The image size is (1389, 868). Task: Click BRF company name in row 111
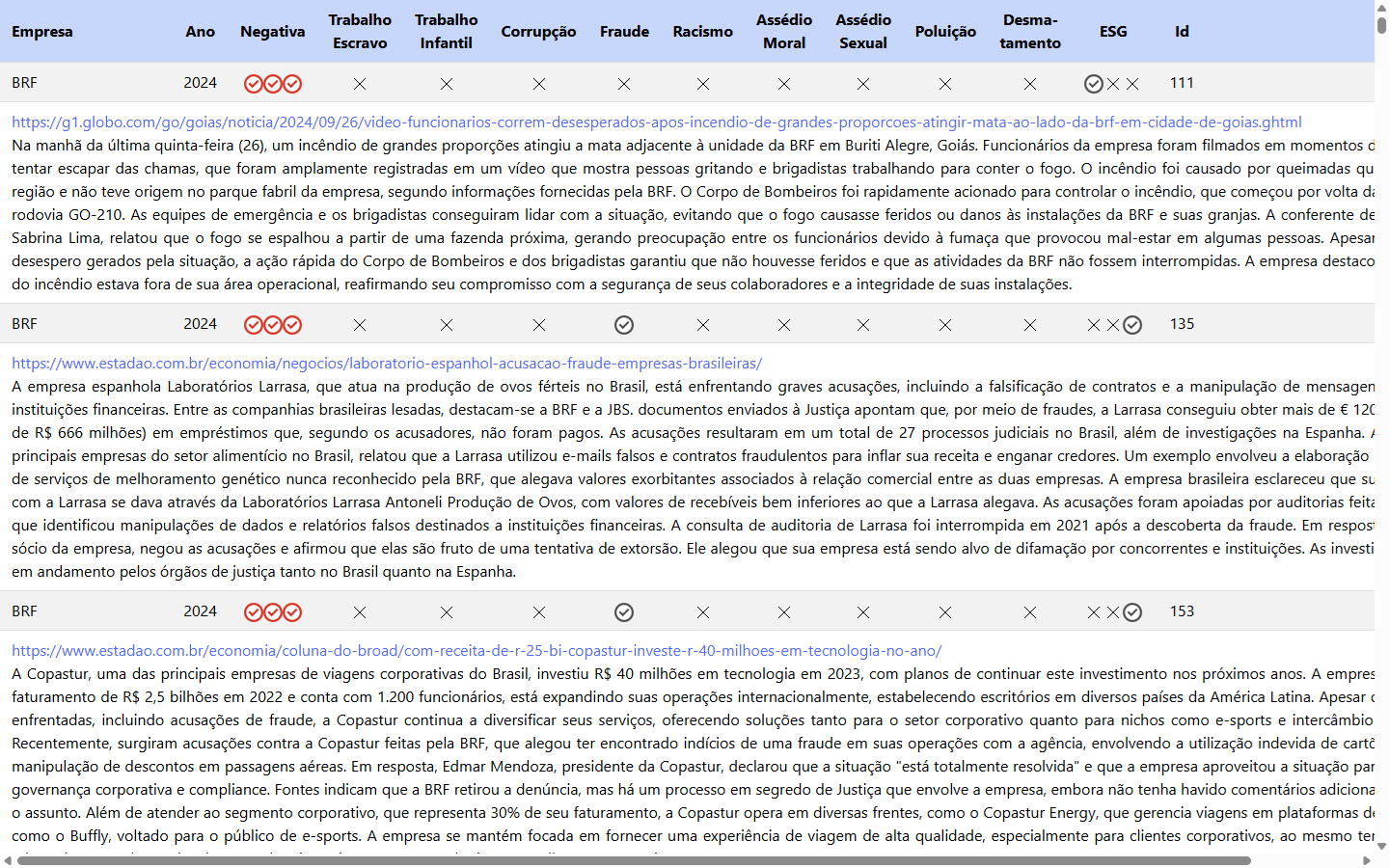coord(24,83)
